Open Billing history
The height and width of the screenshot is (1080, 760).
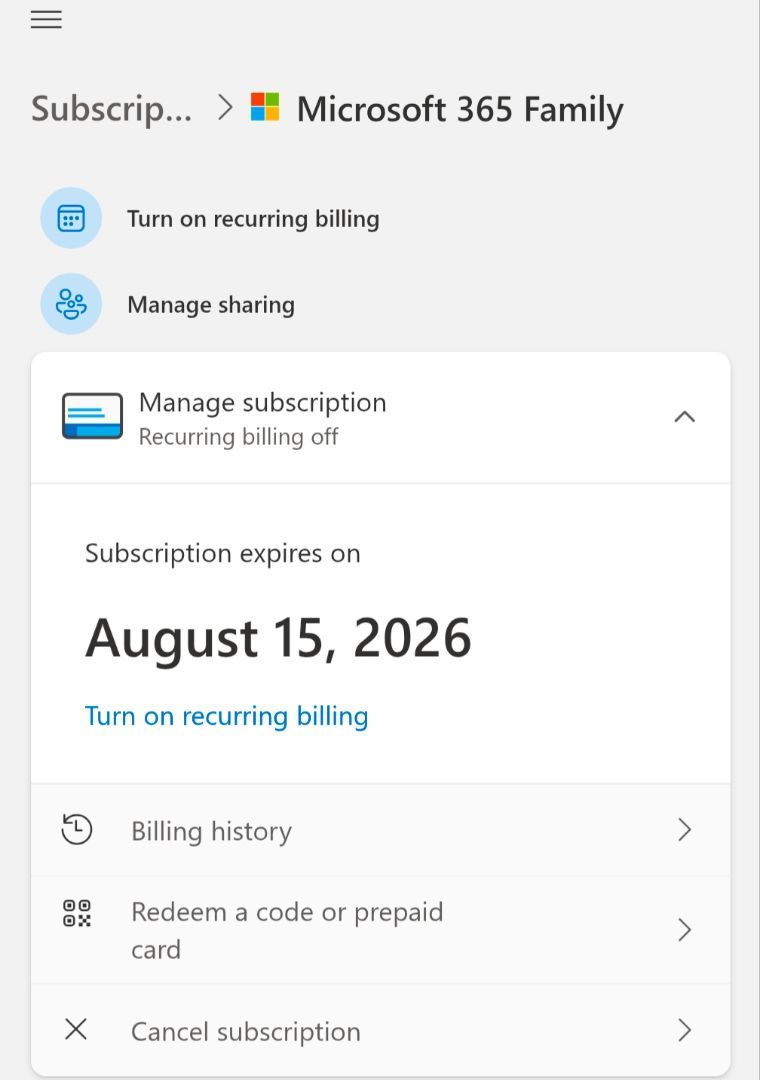[380, 830]
